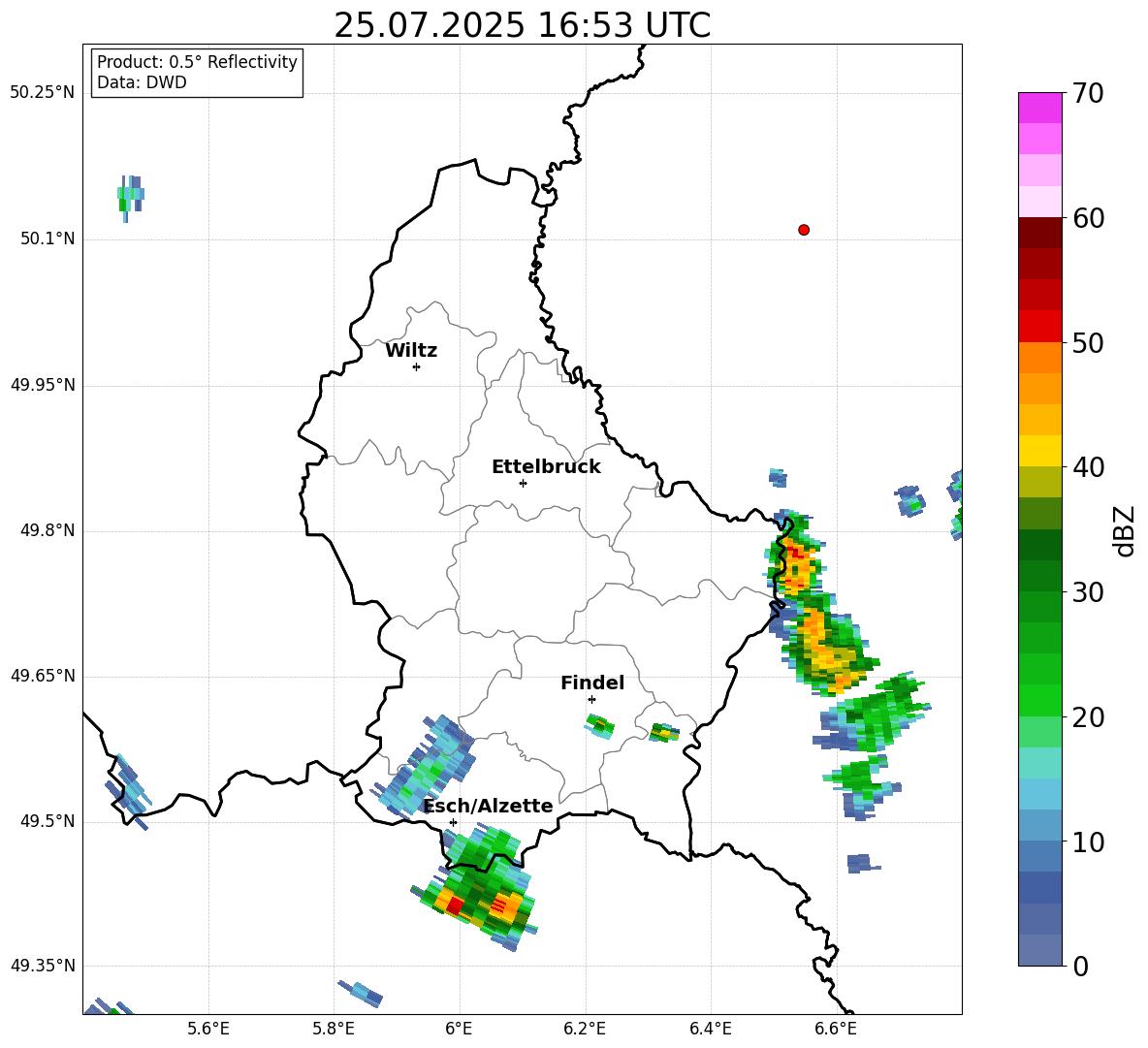This screenshot has height=1048, width=1148.
Task: Click the Wiltz cross marker
Action: point(417,366)
